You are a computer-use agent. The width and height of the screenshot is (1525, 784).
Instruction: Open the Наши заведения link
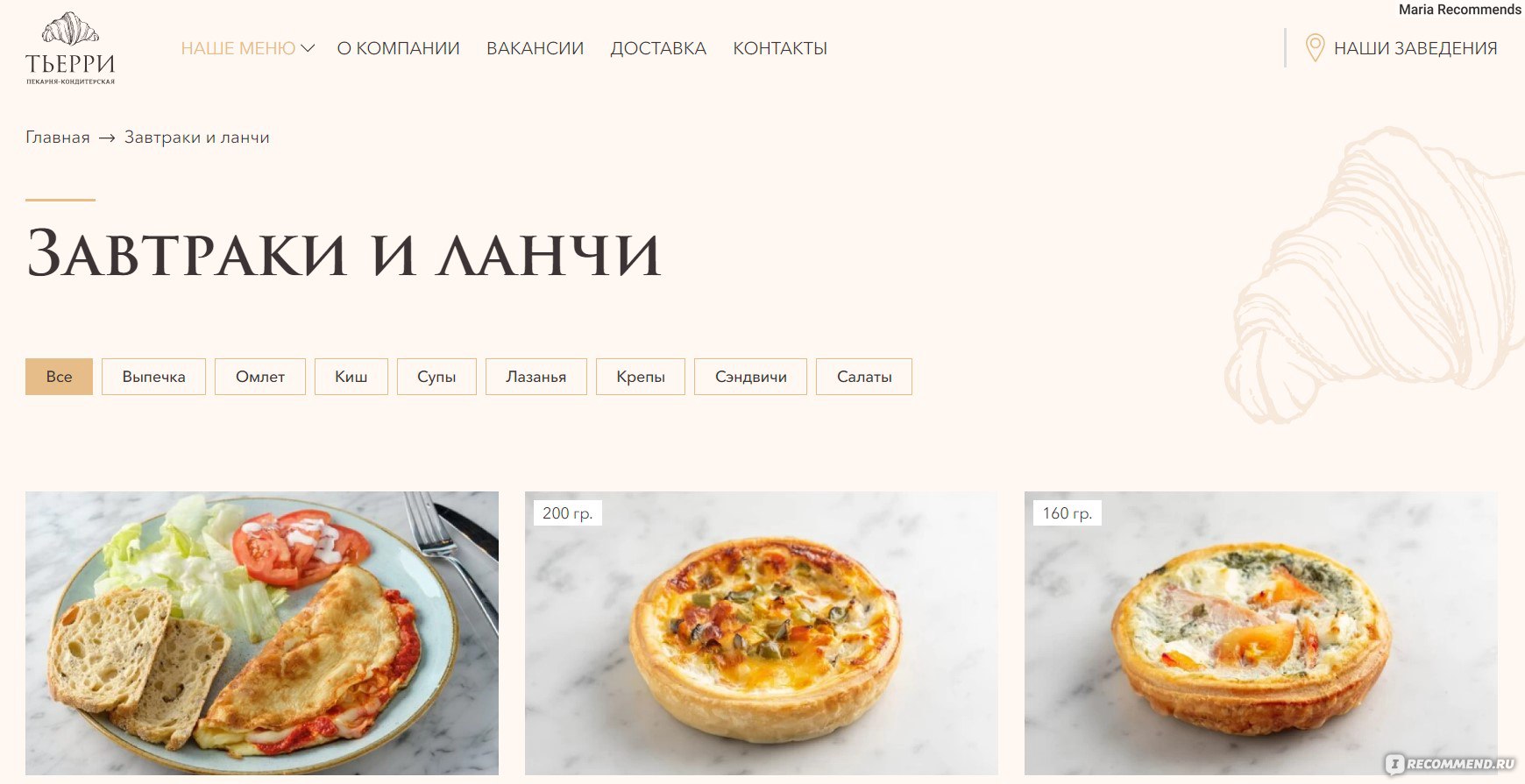1415,48
